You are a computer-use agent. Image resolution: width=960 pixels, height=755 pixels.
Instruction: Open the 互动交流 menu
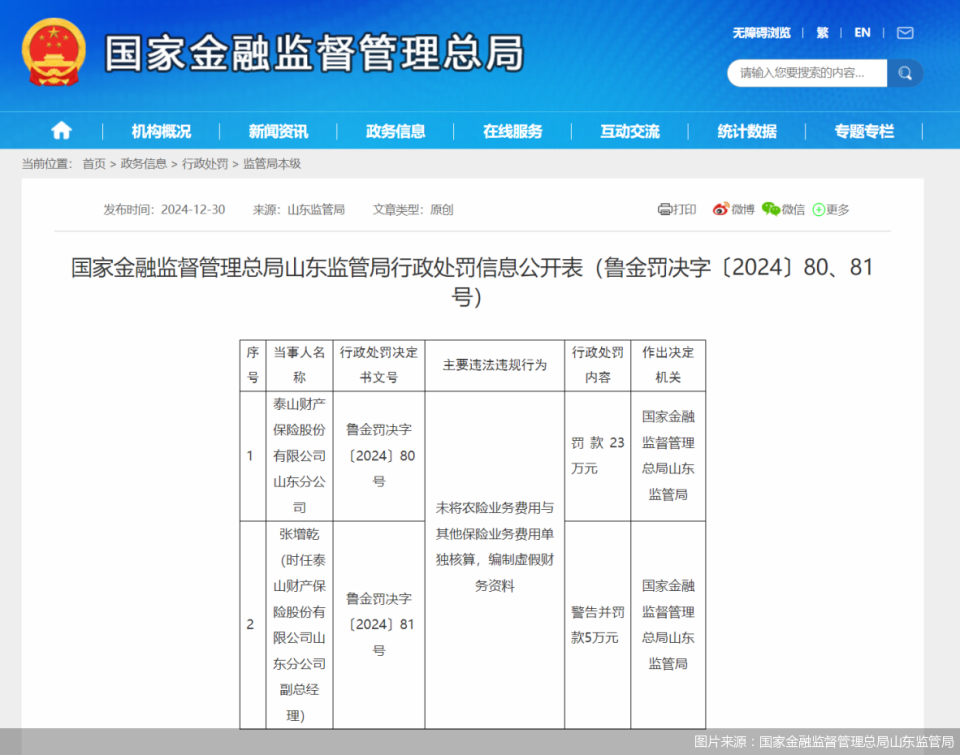pos(629,131)
